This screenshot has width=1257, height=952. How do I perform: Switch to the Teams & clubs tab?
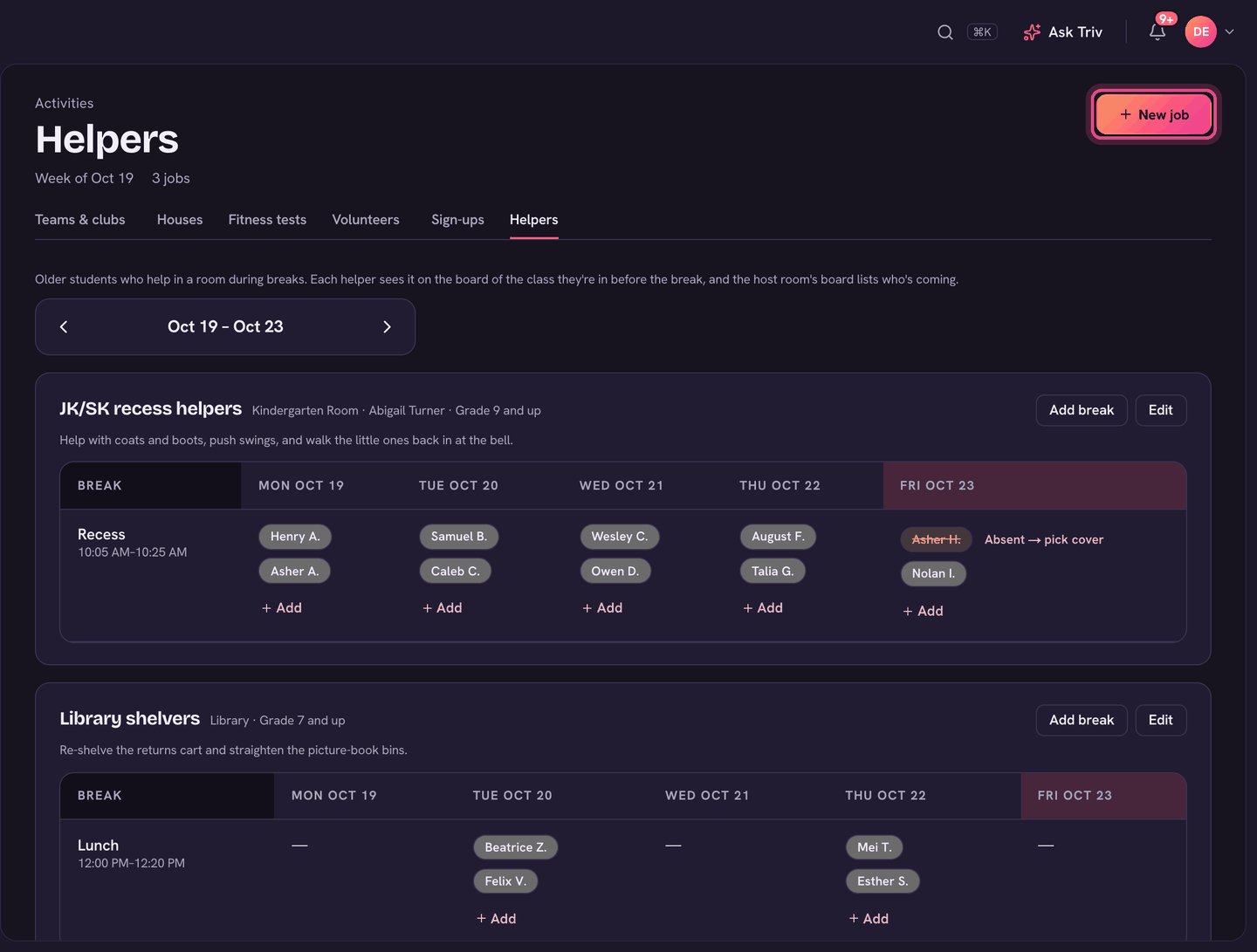(x=80, y=220)
